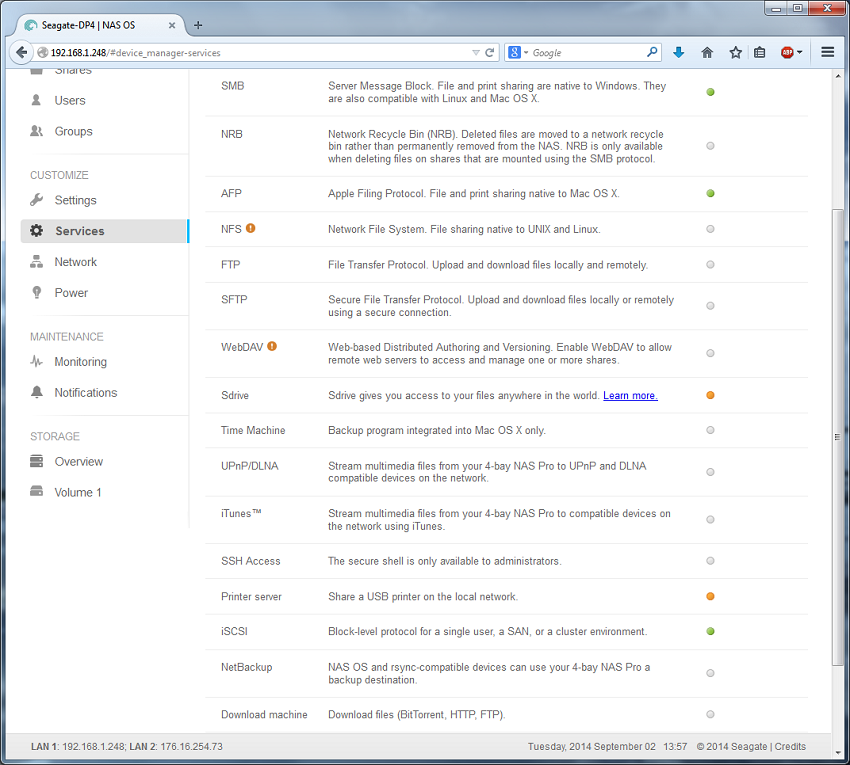
Task: Follow the Sdrive Learn more link
Action: point(630,395)
